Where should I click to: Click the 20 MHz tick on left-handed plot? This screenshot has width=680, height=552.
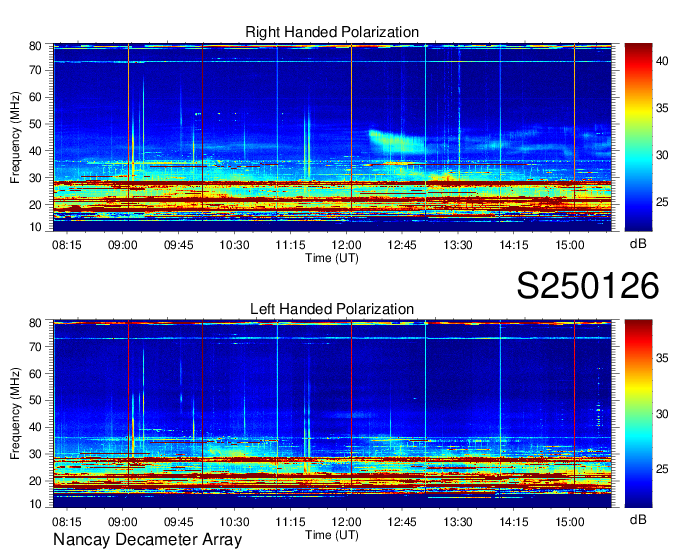click(x=35, y=481)
